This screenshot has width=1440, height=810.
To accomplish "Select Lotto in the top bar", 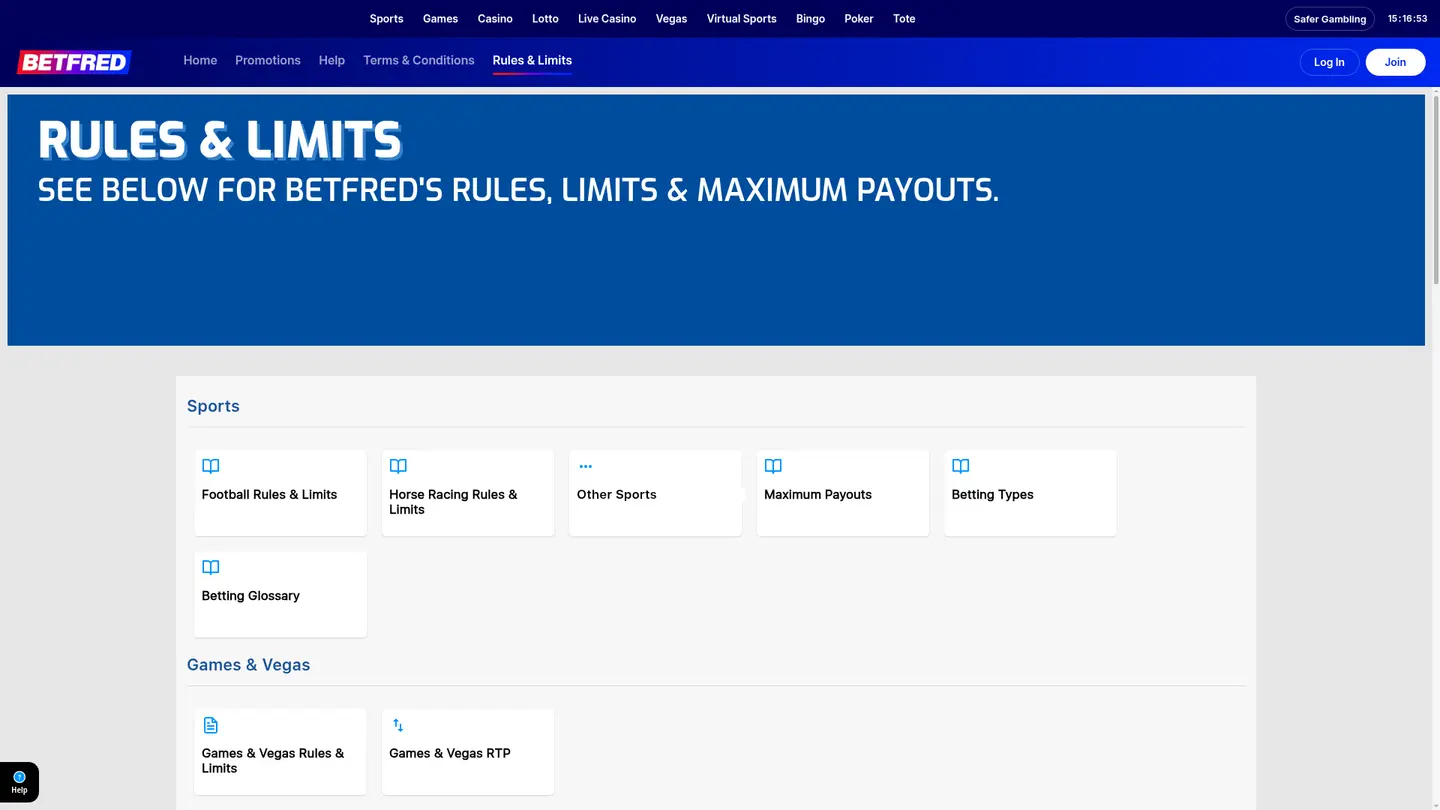I will [x=545, y=19].
